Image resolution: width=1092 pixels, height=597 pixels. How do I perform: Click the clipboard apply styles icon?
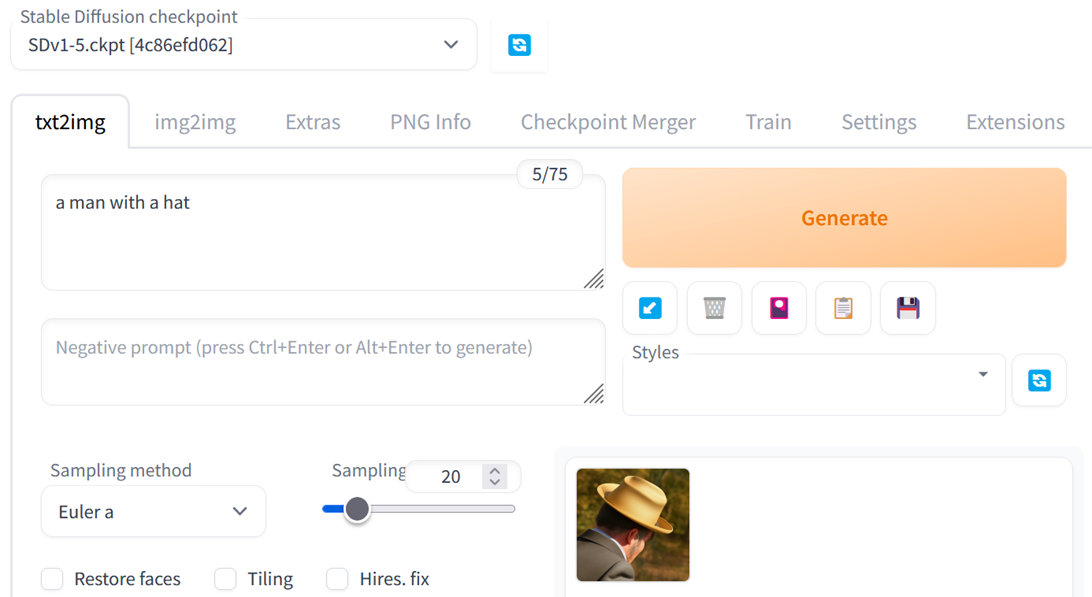(843, 308)
